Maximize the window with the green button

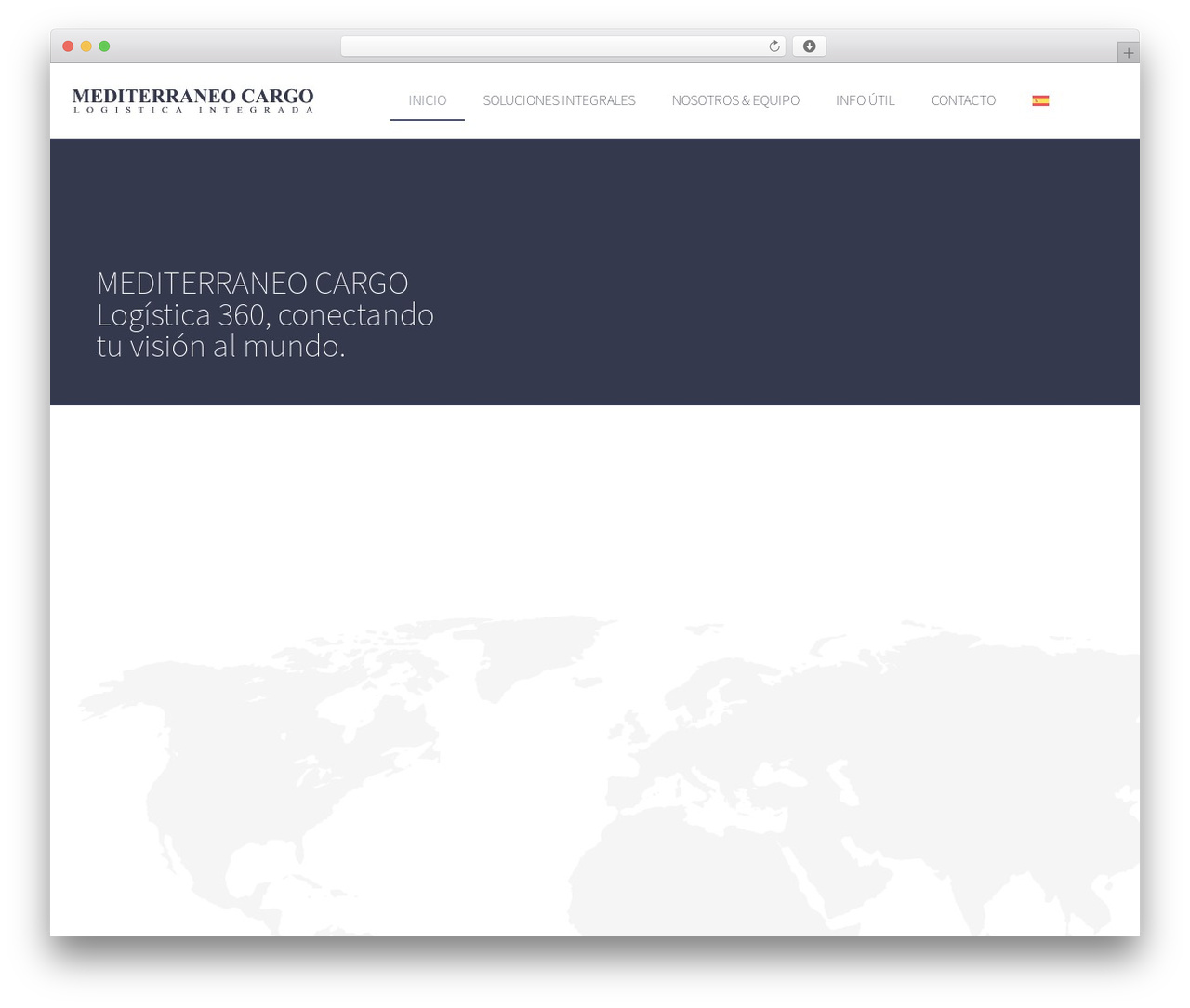[x=104, y=46]
